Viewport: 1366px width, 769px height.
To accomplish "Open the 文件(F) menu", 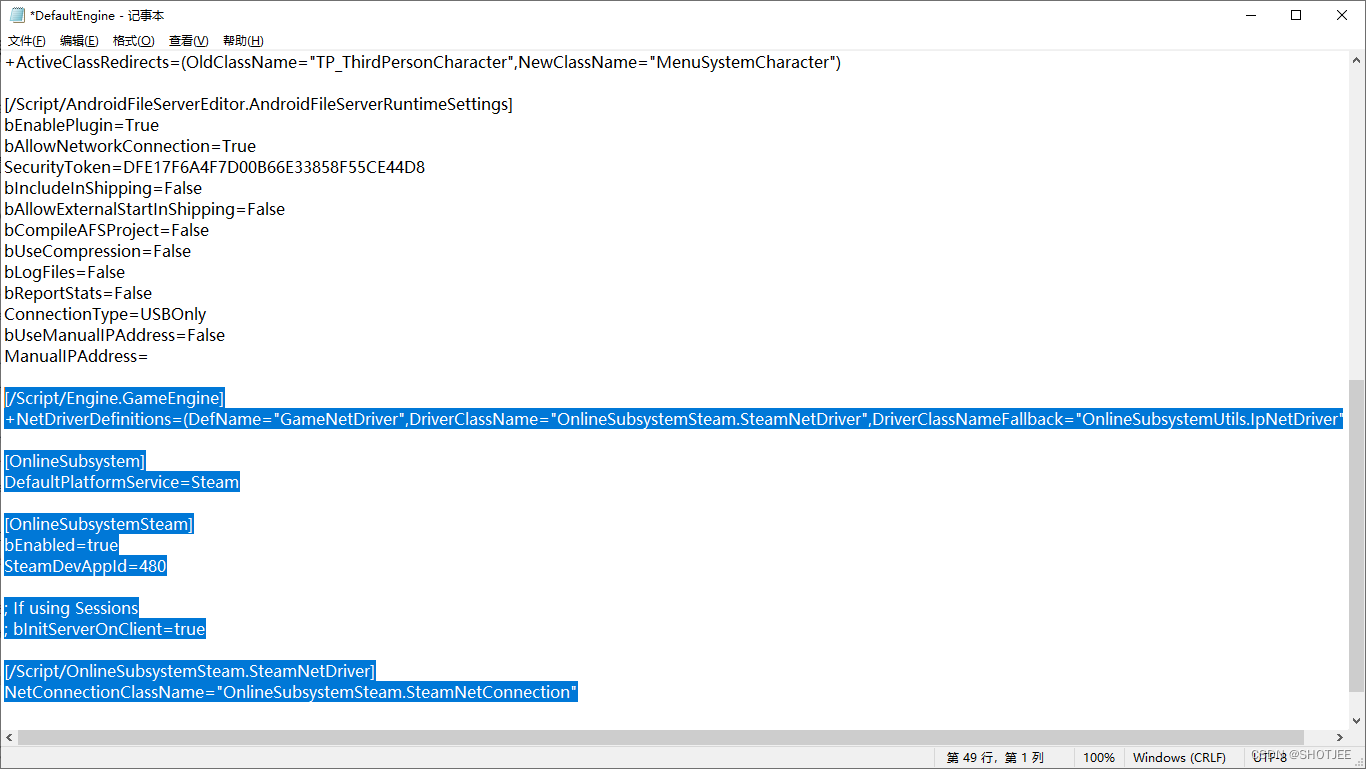I will 27,40.
